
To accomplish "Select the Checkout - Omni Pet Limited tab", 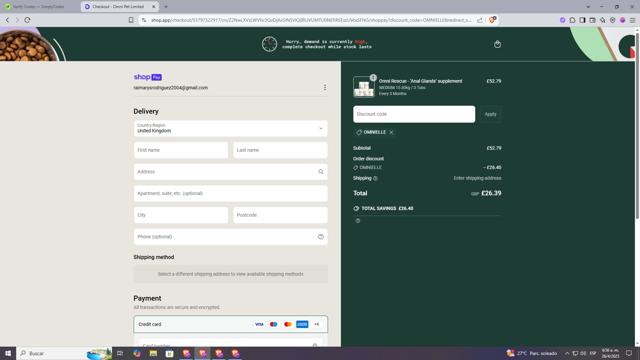I will point(118,7).
